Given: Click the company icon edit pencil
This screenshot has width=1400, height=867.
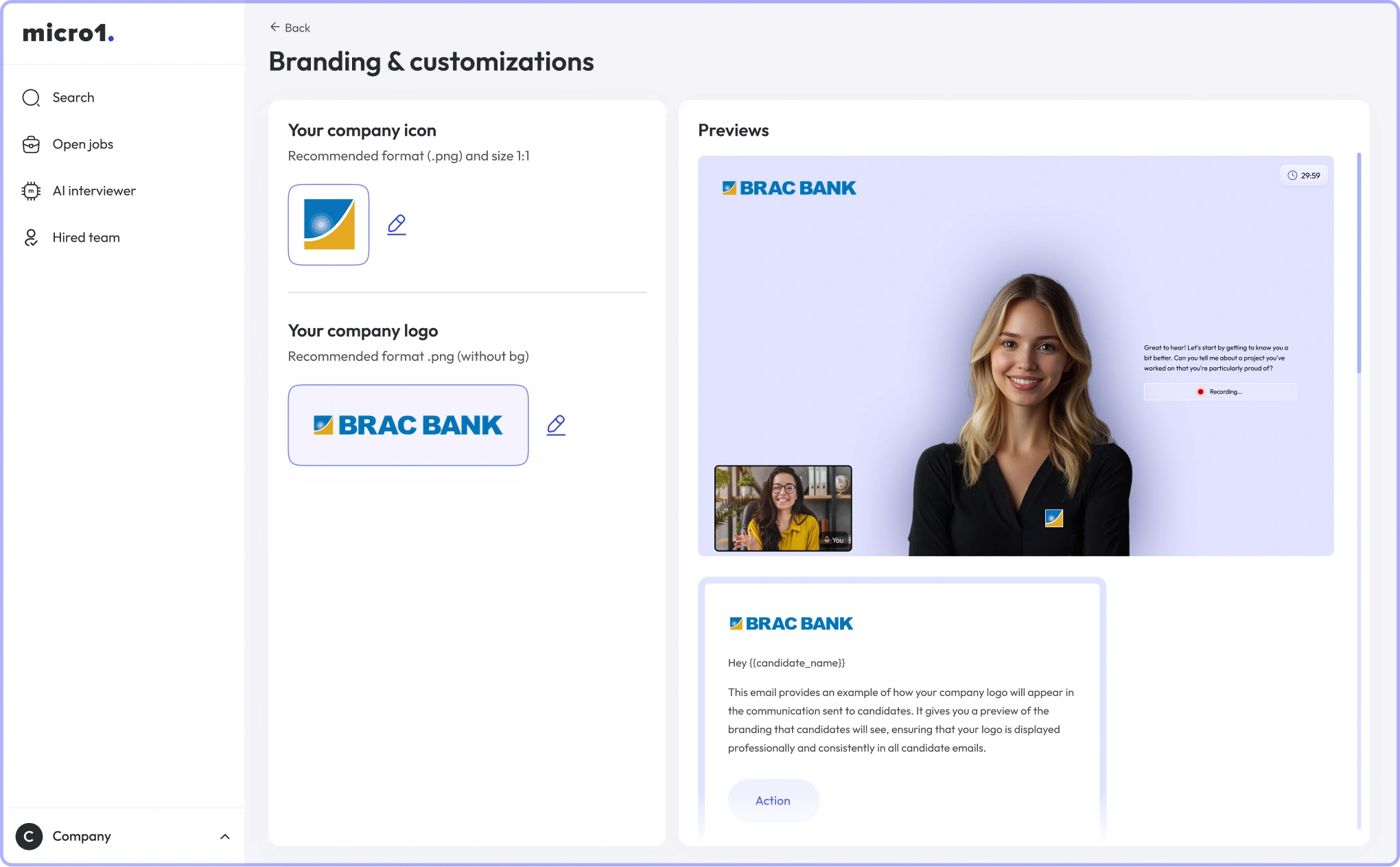Looking at the screenshot, I should pos(397,224).
